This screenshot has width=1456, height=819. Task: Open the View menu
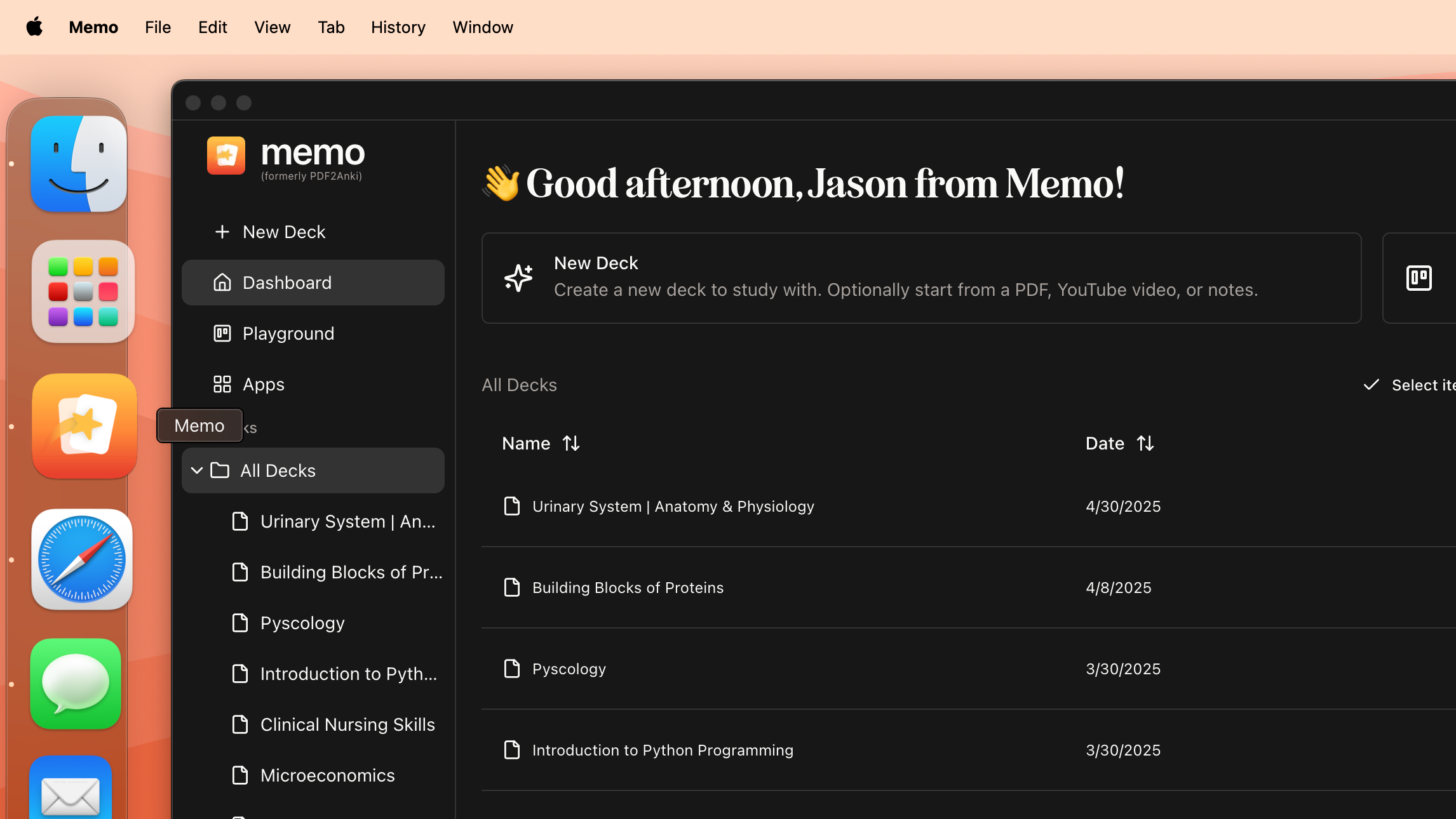272,27
